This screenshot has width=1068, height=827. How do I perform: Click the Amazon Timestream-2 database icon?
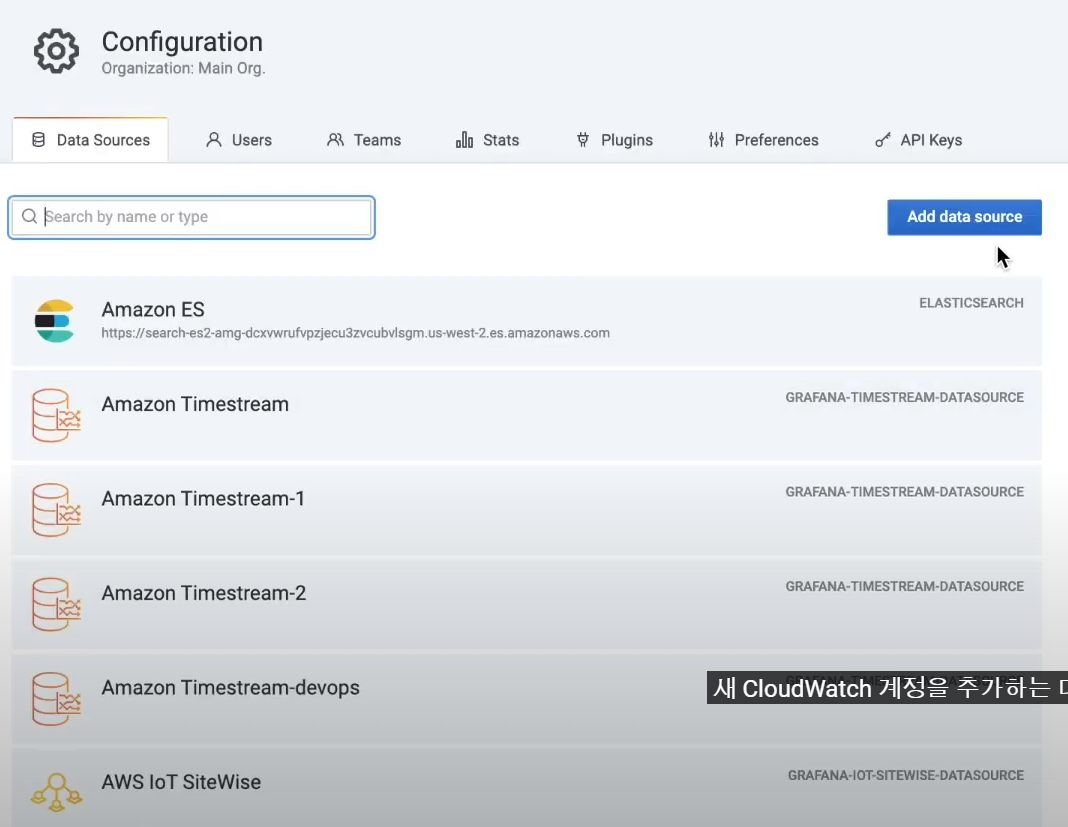coord(56,605)
